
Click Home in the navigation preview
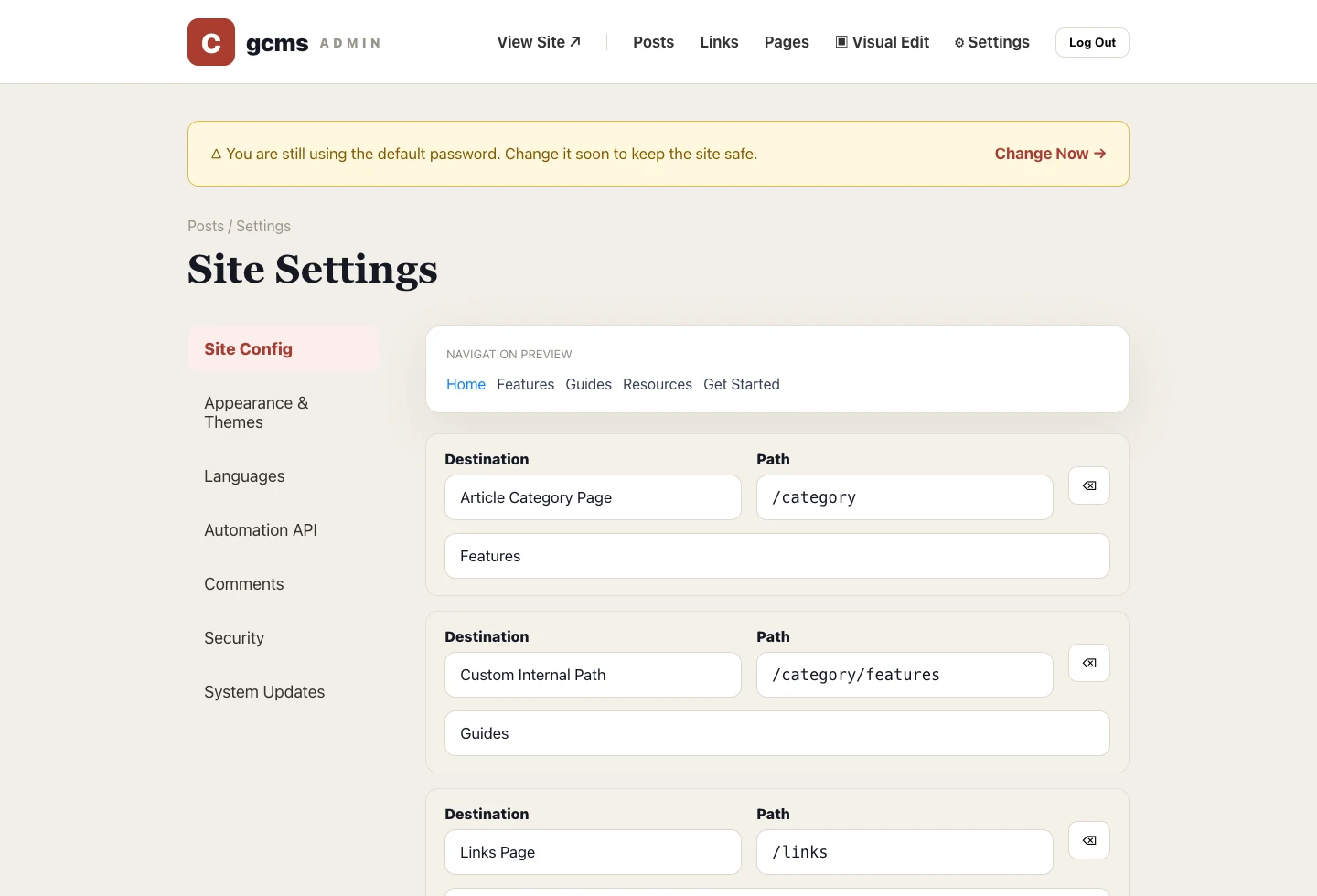466,384
